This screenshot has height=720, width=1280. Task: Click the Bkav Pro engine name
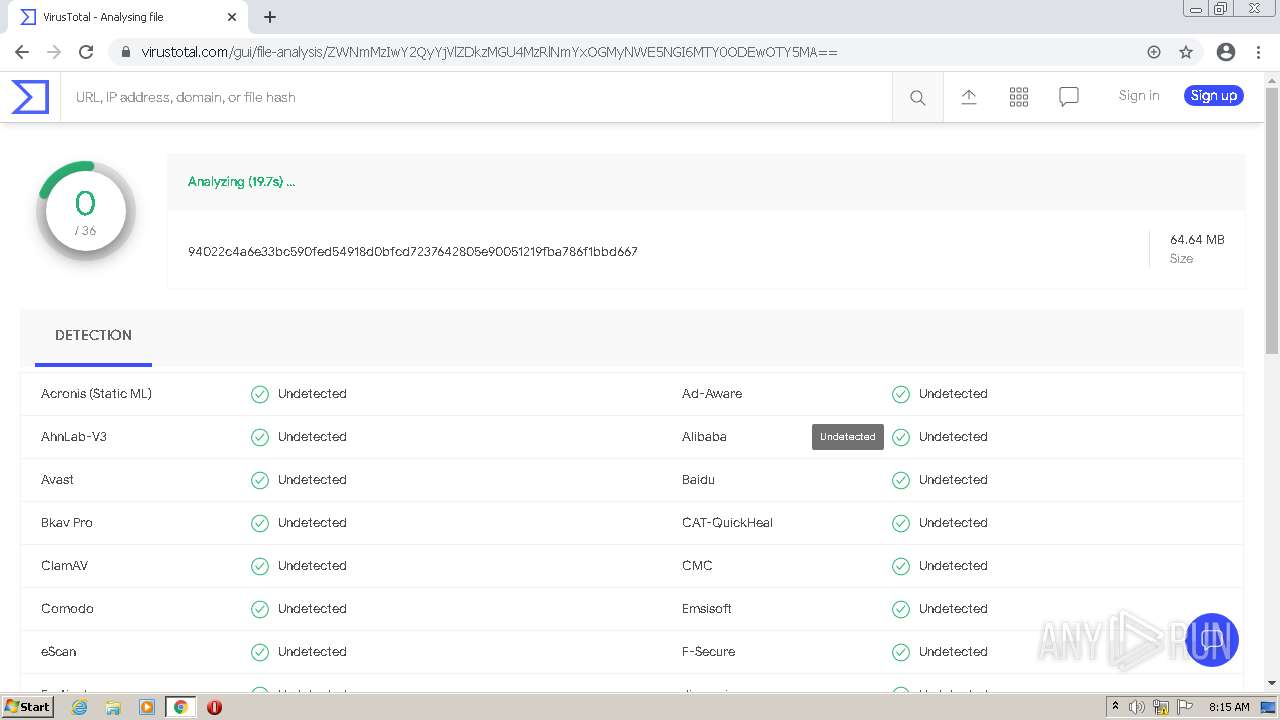coord(67,523)
